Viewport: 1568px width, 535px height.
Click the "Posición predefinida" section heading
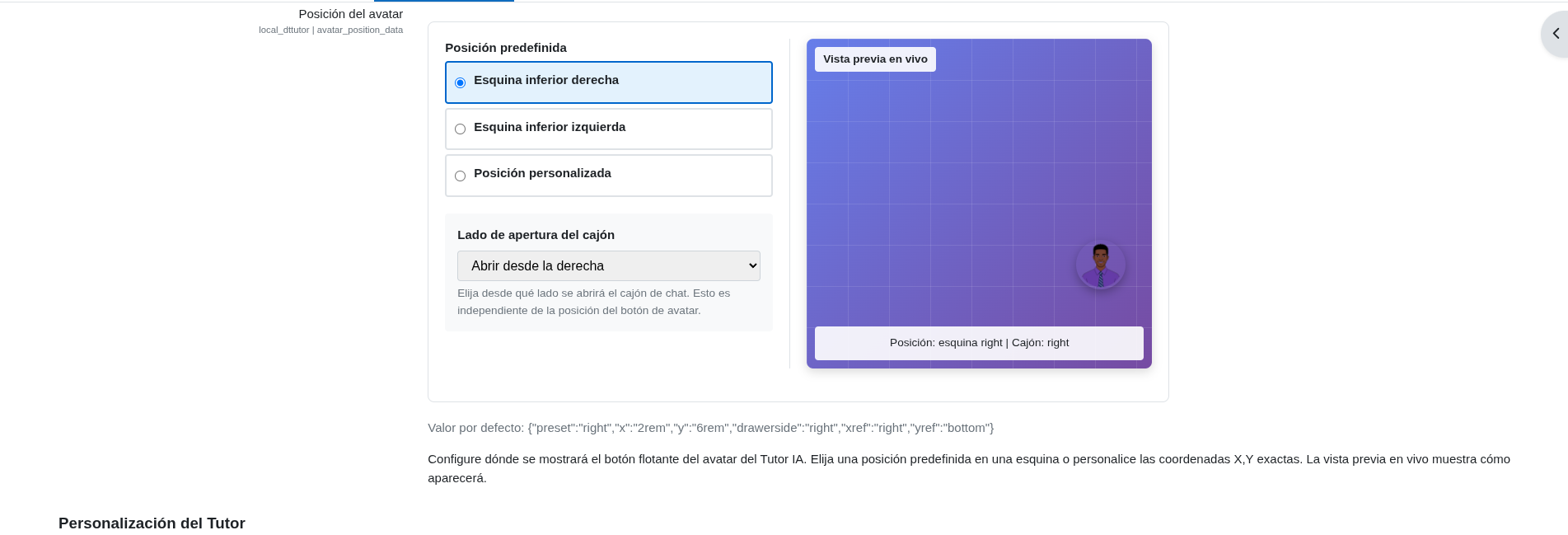point(505,48)
